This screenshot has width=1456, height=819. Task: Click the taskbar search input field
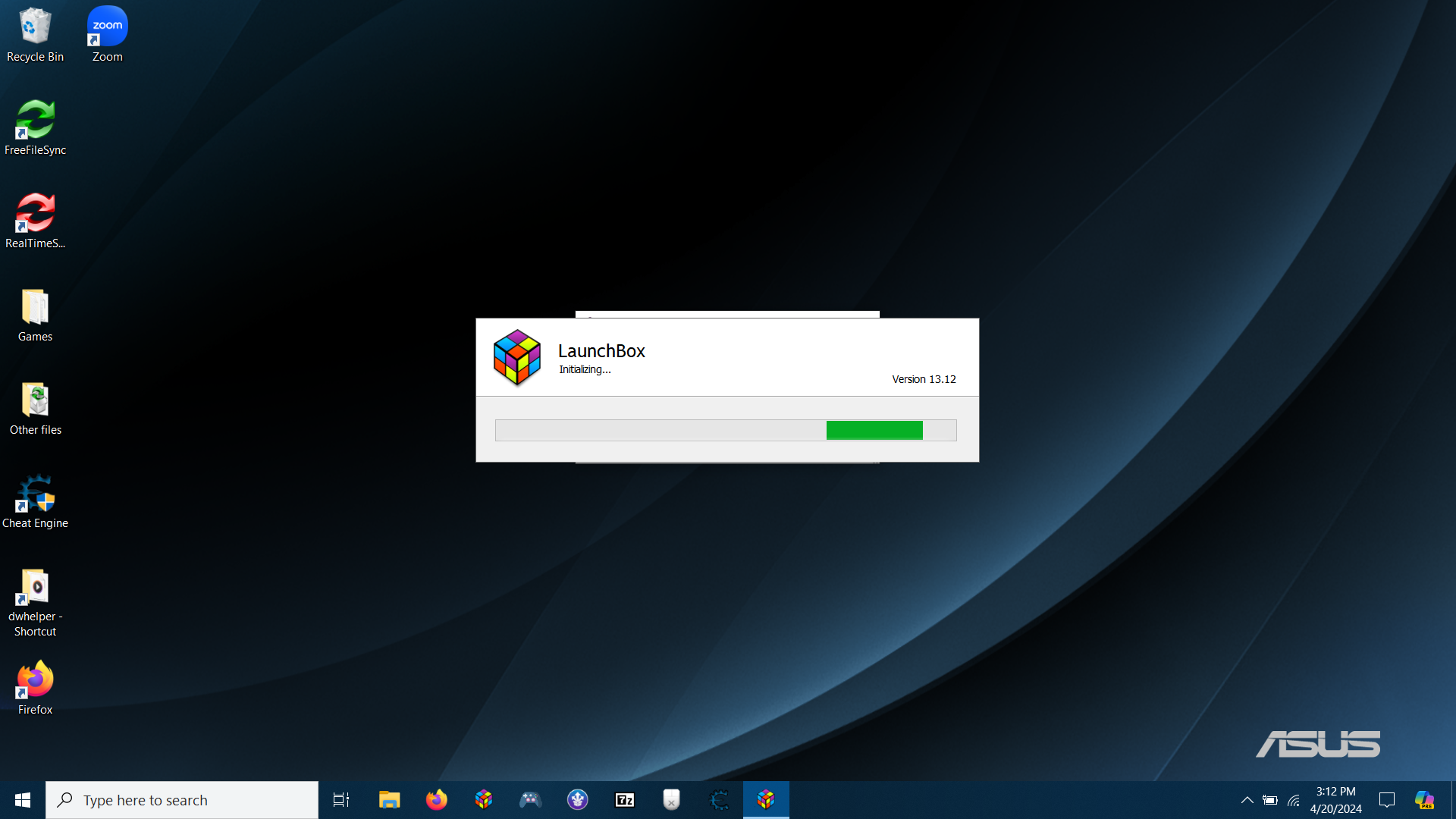pyautogui.click(x=182, y=800)
